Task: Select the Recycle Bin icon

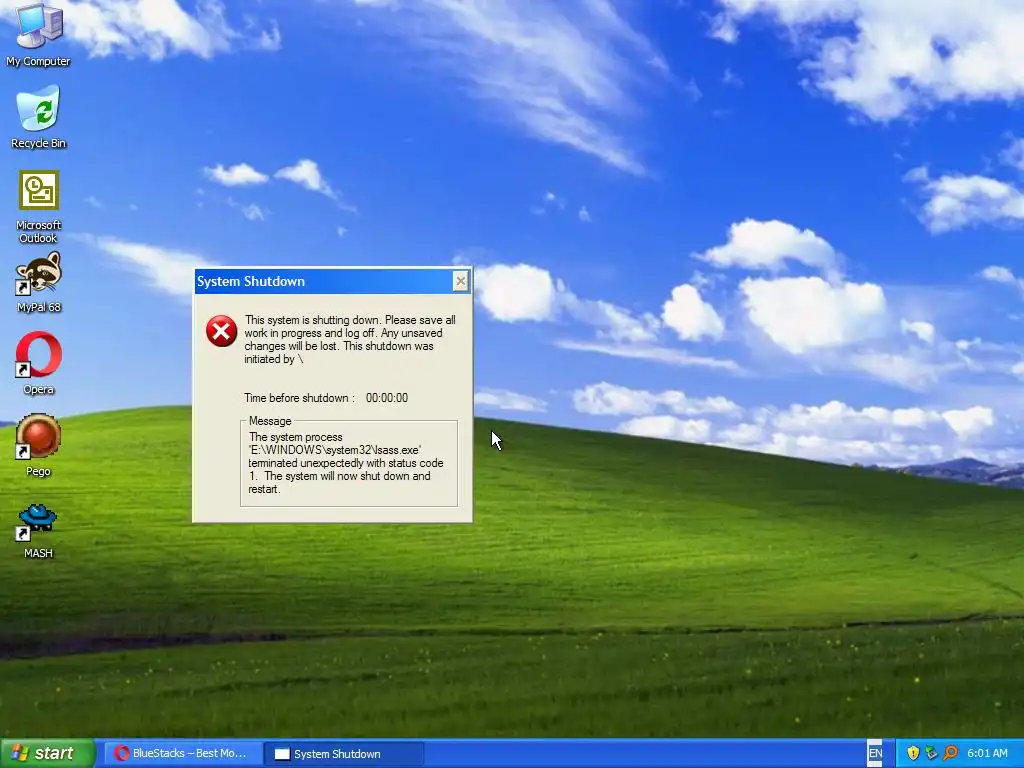Action: click(38, 118)
